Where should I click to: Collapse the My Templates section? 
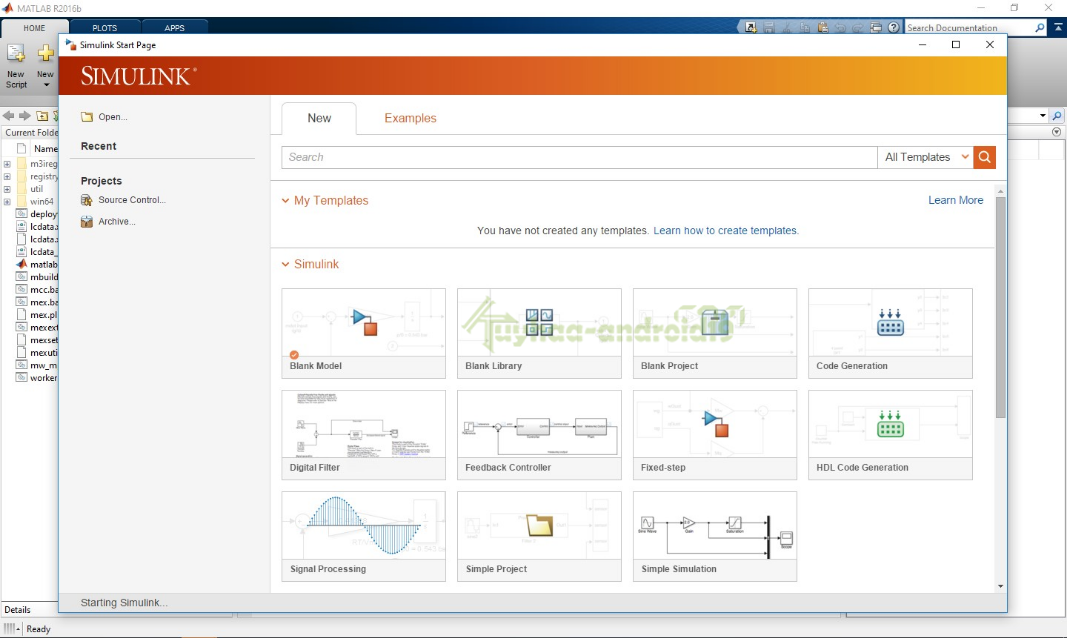pyautogui.click(x=285, y=201)
